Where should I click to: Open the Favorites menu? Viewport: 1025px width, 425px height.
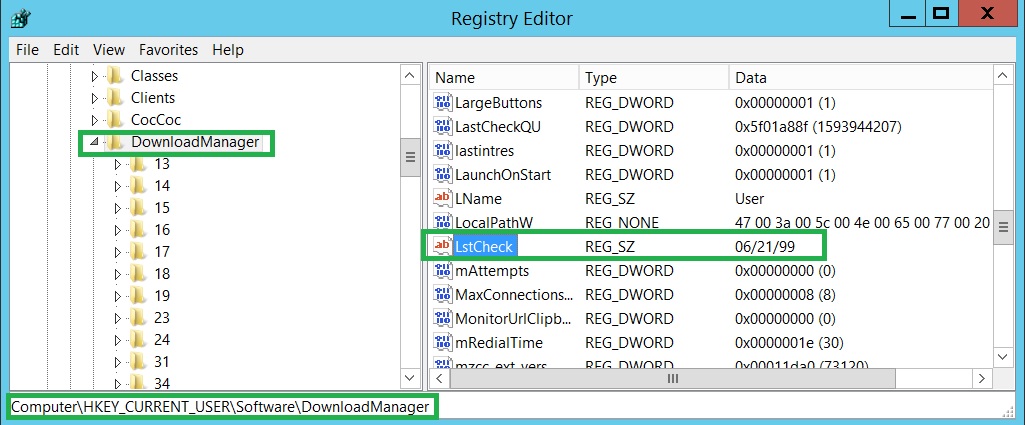point(168,50)
